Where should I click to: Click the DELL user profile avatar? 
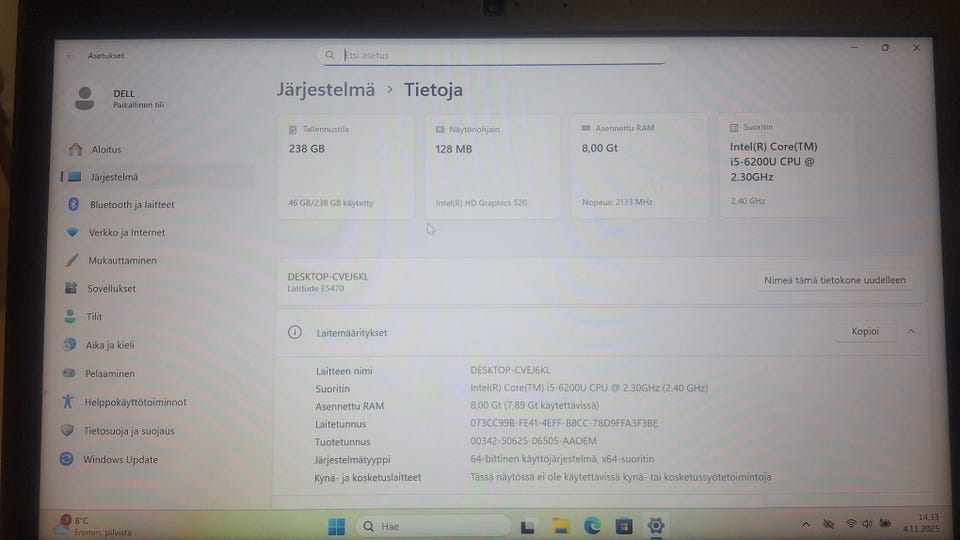[x=84, y=98]
